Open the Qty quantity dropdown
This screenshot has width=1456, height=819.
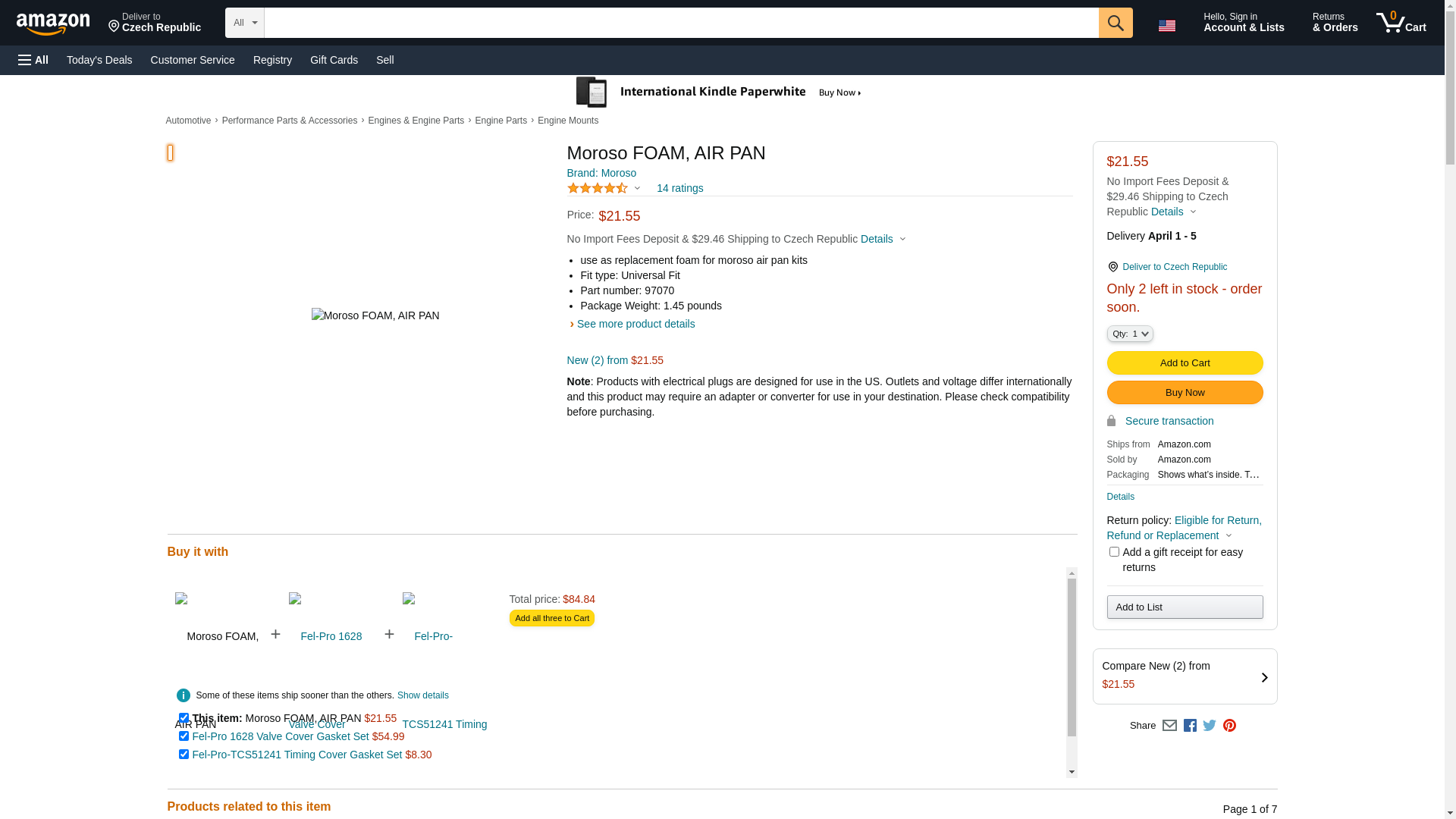tap(1129, 334)
